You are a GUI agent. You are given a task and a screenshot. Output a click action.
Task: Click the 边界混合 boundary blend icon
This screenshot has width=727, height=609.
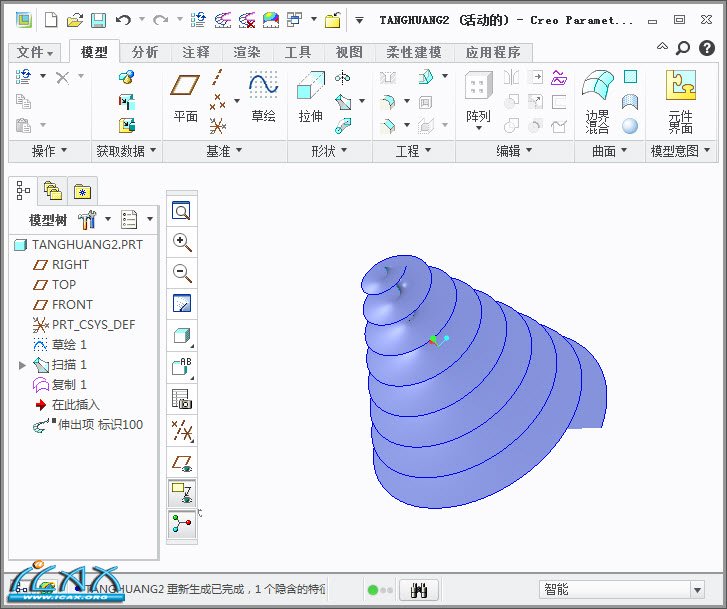(x=597, y=100)
